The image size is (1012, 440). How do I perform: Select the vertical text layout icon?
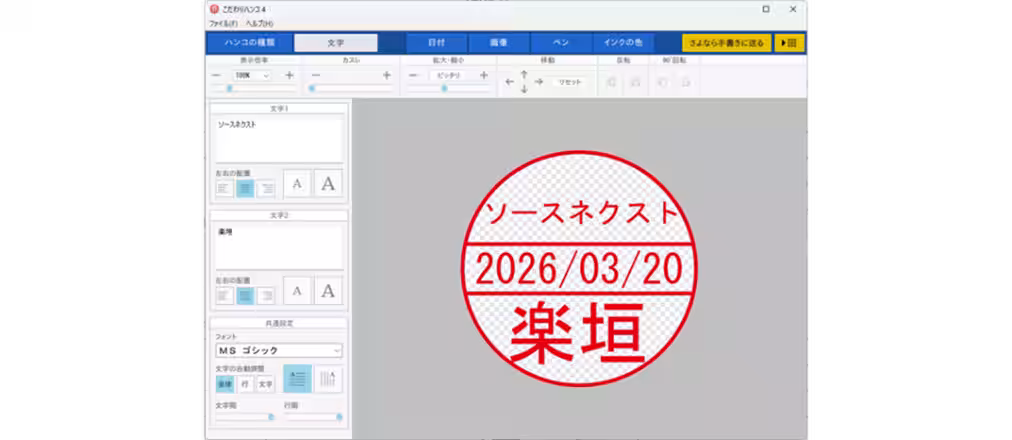click(328, 379)
